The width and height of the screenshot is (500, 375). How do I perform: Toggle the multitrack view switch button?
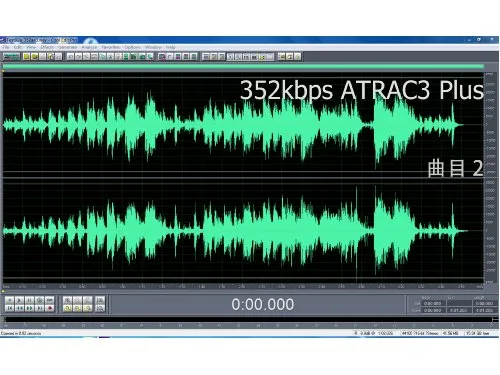click(11, 57)
